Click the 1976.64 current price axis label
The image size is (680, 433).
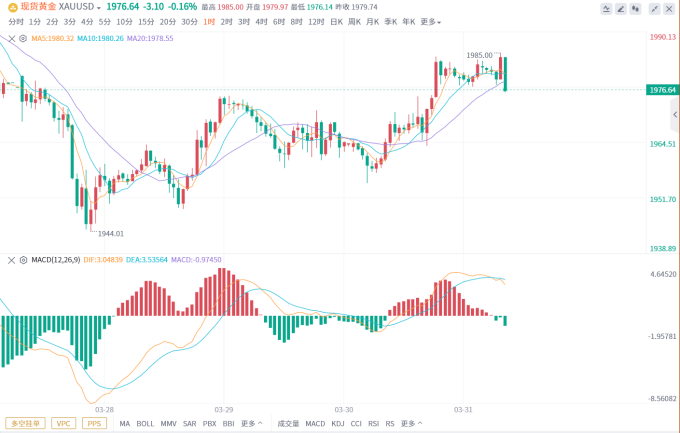tap(662, 90)
